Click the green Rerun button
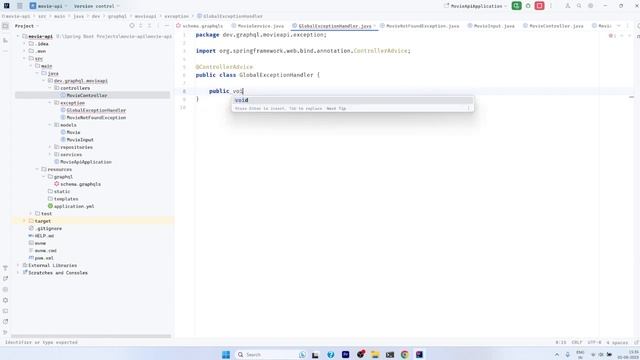Viewport: 640px width, 360px height. (x=516, y=6)
